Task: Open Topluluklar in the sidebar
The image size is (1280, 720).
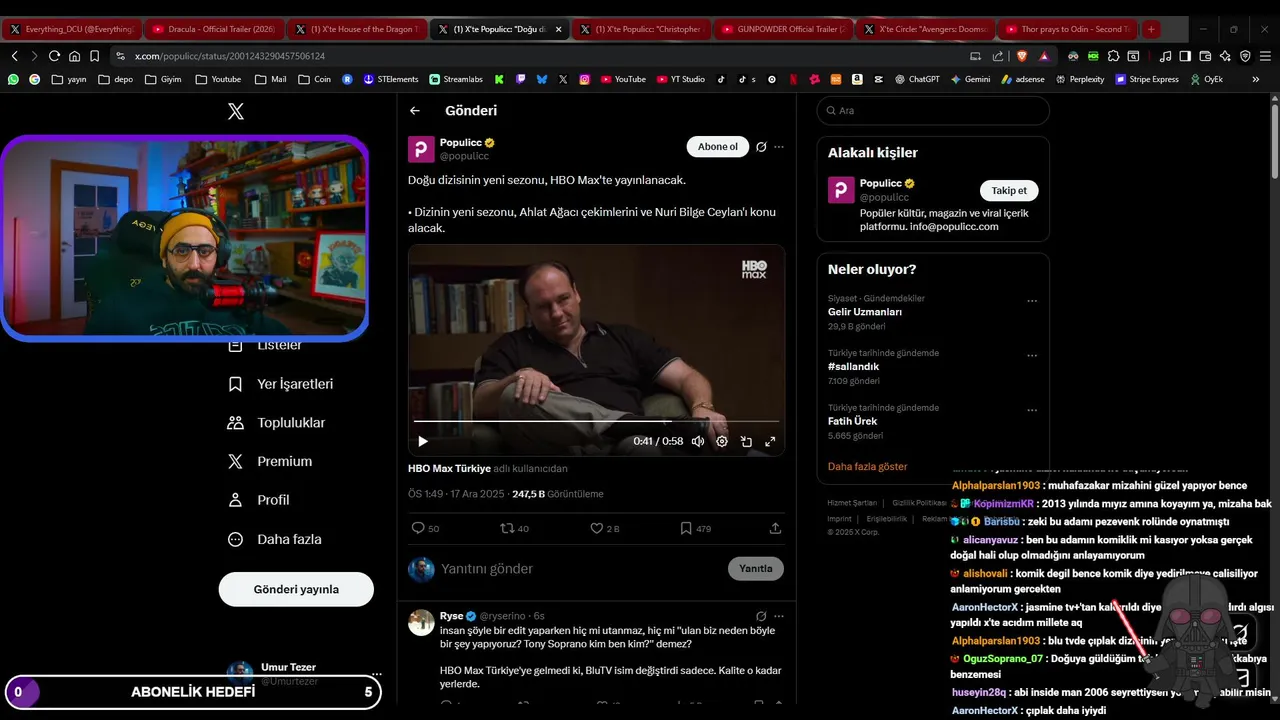Action: click(277, 423)
